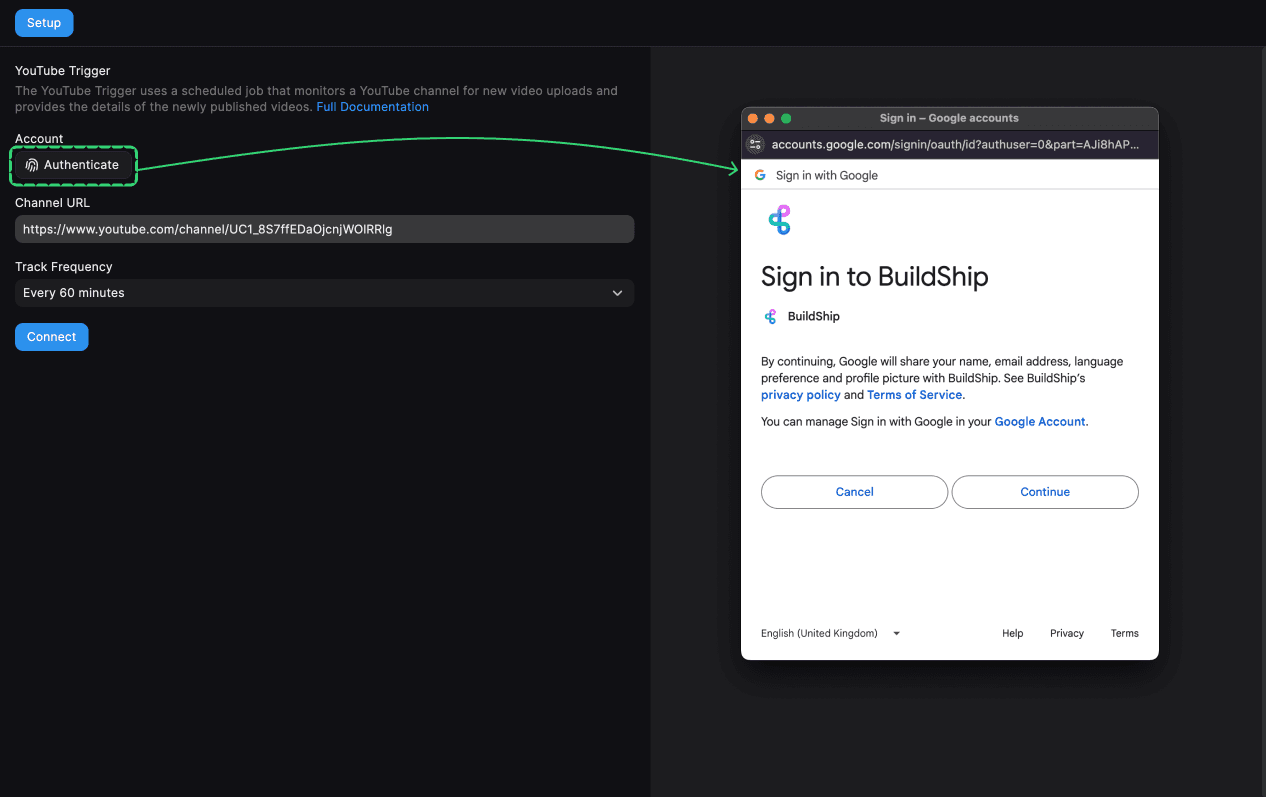Click the Terms link in the footer
The height and width of the screenshot is (797, 1266).
[x=1125, y=633]
